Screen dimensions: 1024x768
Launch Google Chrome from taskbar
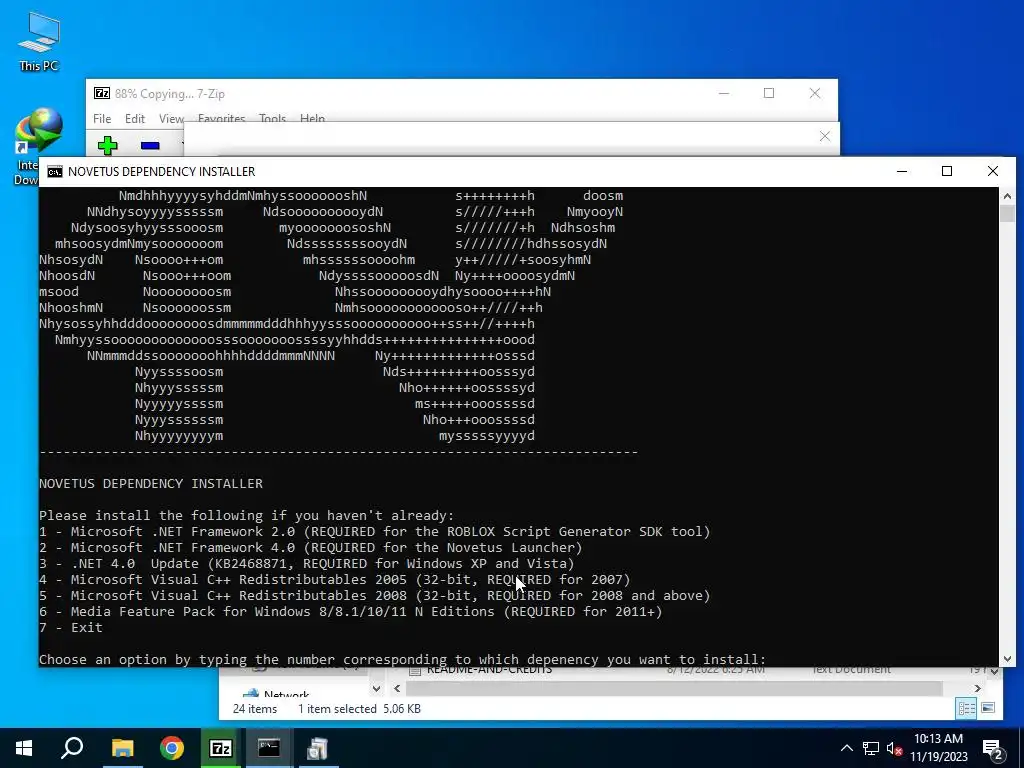172,748
